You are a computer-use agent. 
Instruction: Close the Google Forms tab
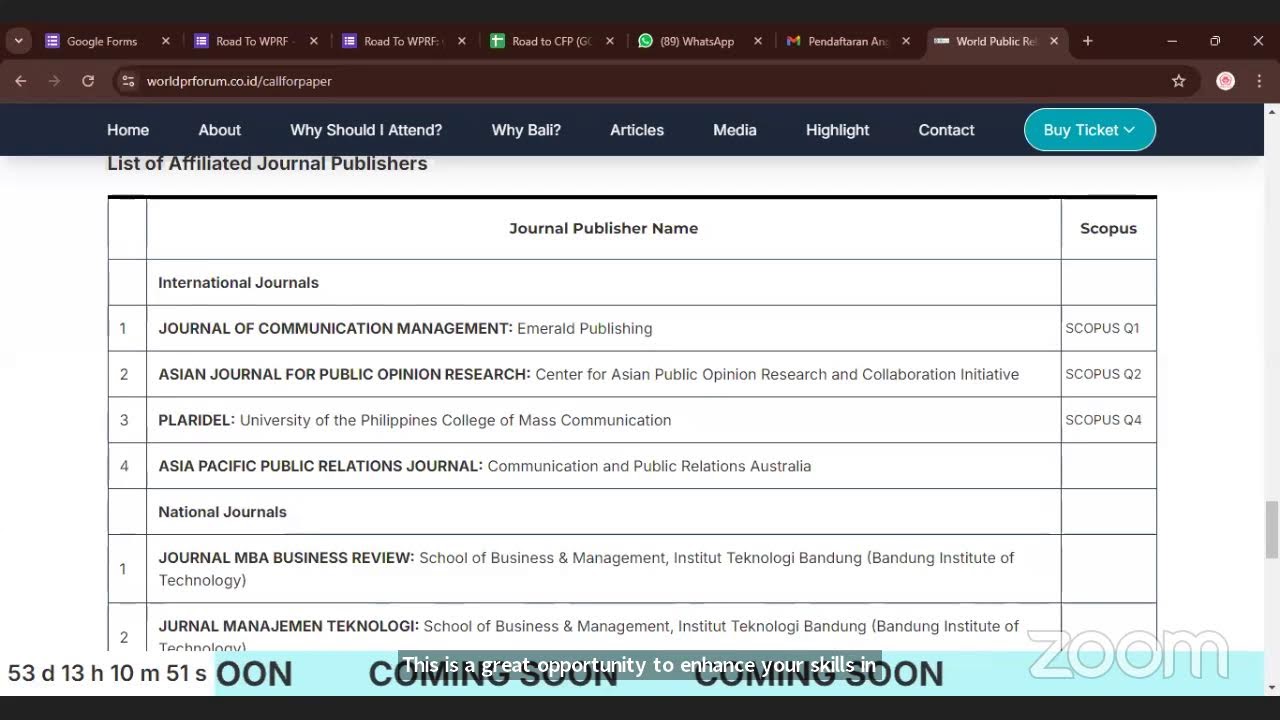(x=166, y=41)
